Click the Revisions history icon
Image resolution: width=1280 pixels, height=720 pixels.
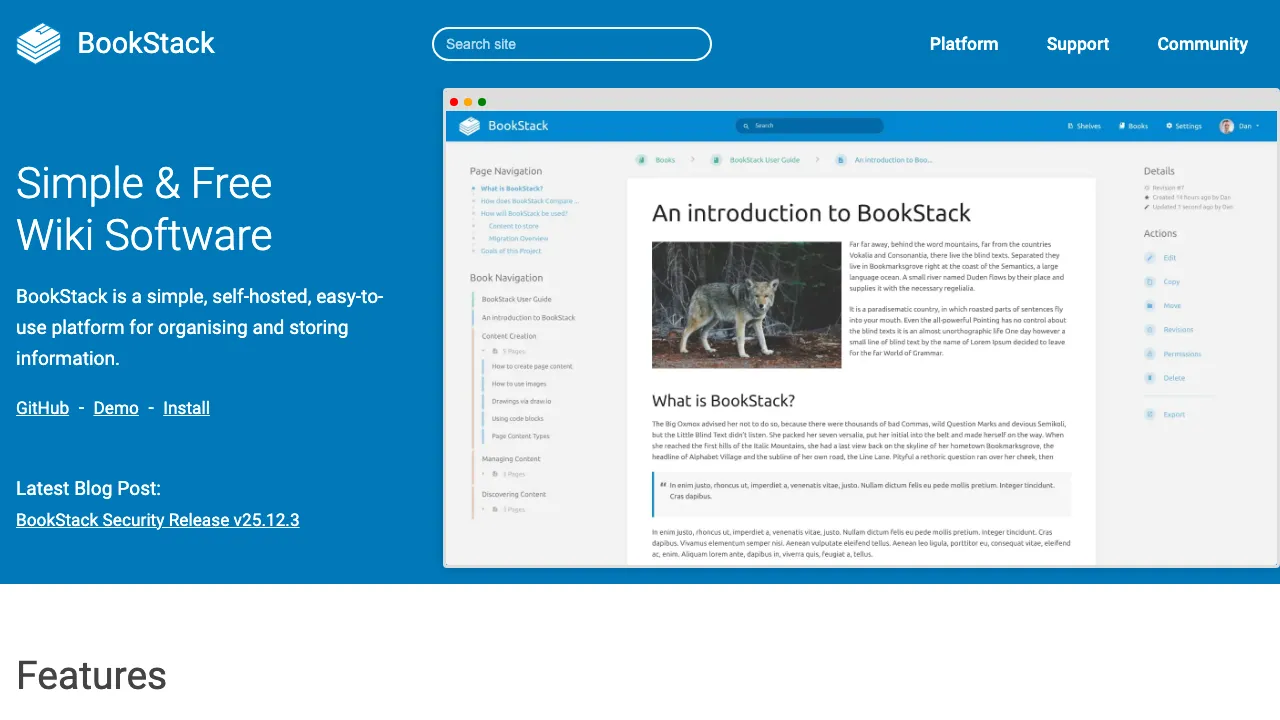pos(1150,330)
